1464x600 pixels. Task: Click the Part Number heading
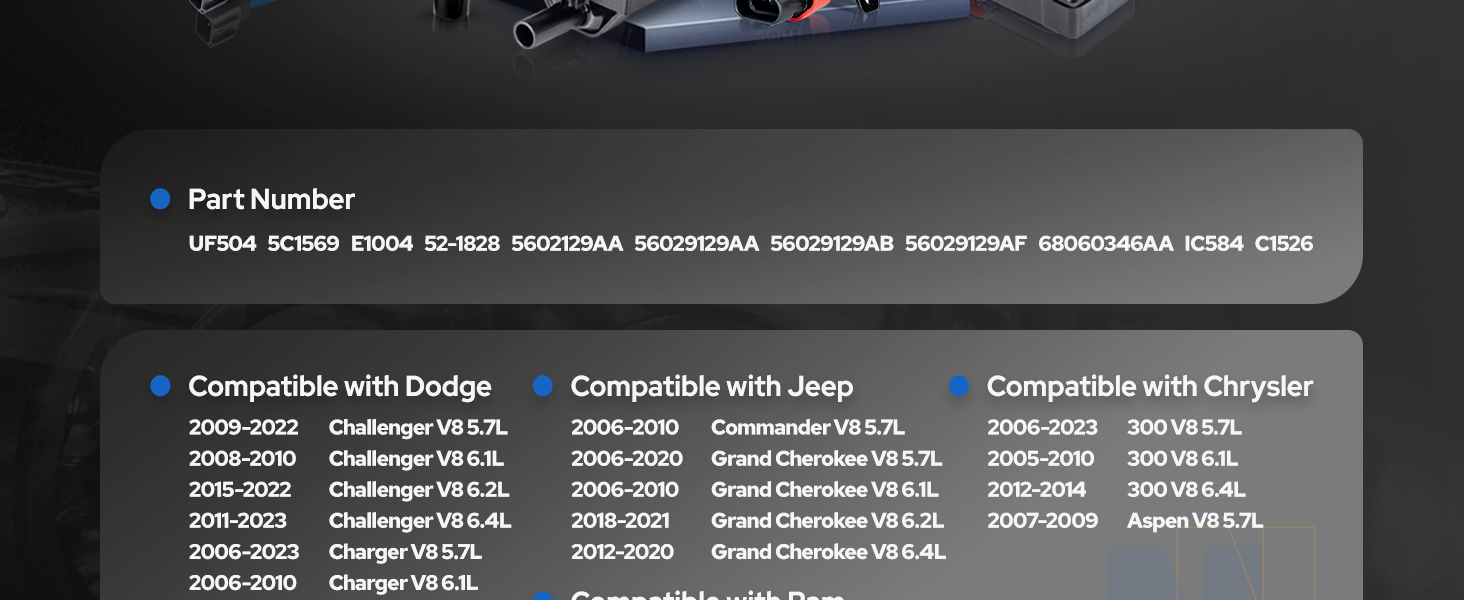pyautogui.click(x=271, y=199)
